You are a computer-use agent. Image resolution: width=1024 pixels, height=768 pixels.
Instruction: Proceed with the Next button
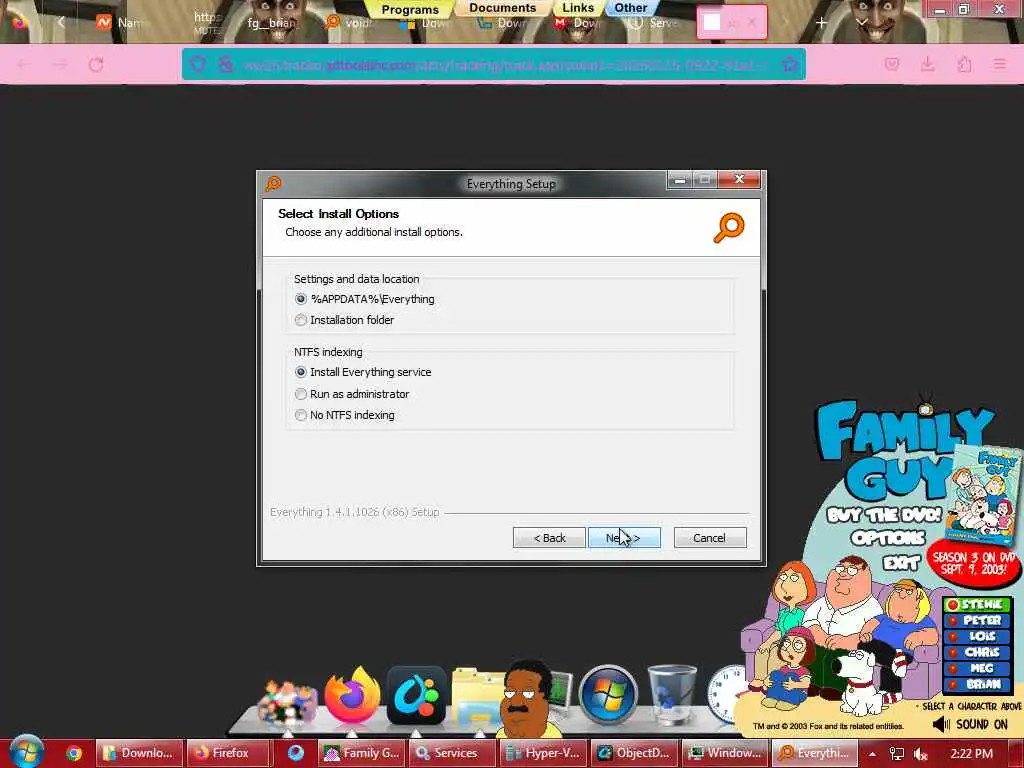(624, 537)
